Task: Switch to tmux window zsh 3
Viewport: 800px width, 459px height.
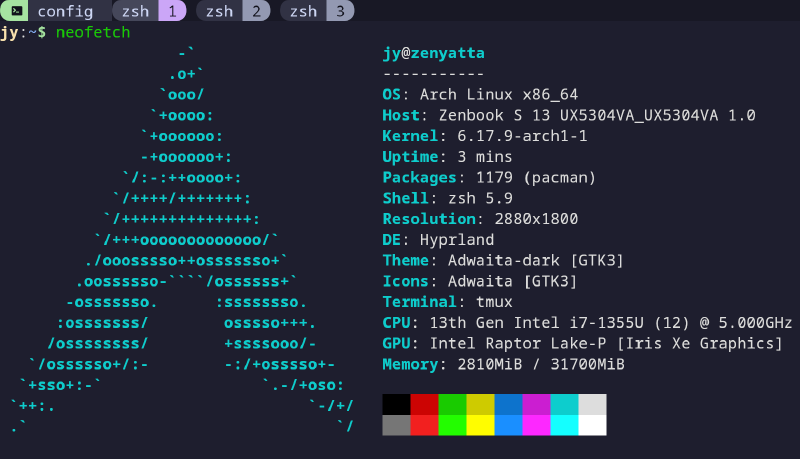Action: (x=317, y=11)
